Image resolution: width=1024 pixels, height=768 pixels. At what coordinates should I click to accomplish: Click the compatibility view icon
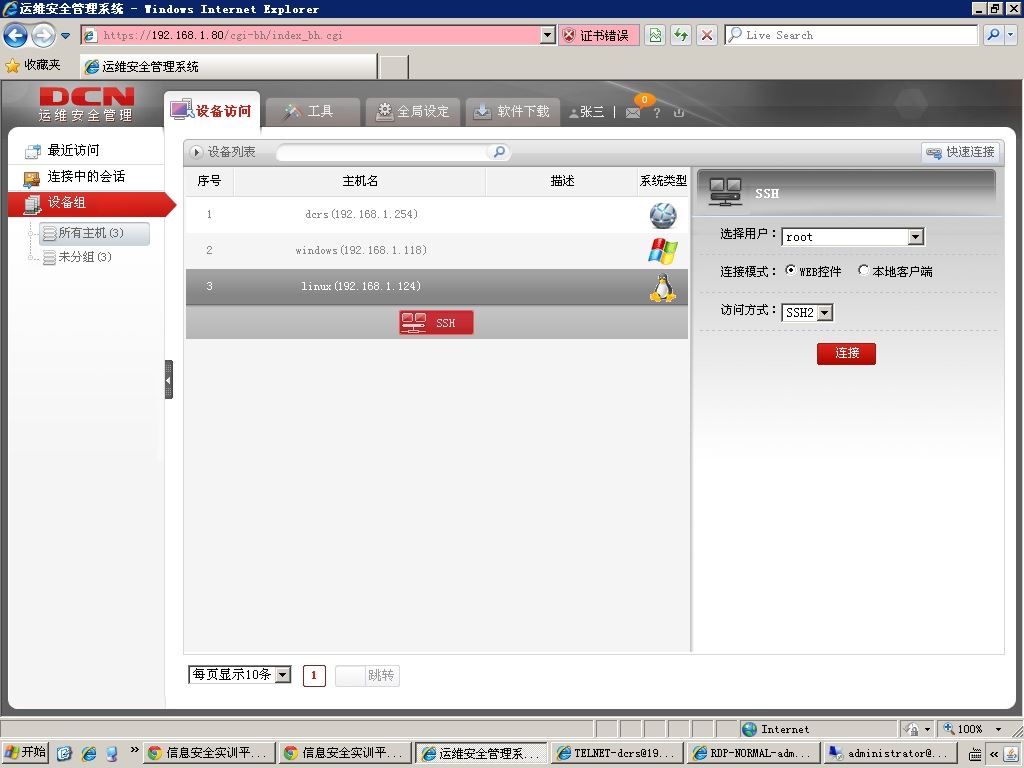click(655, 35)
